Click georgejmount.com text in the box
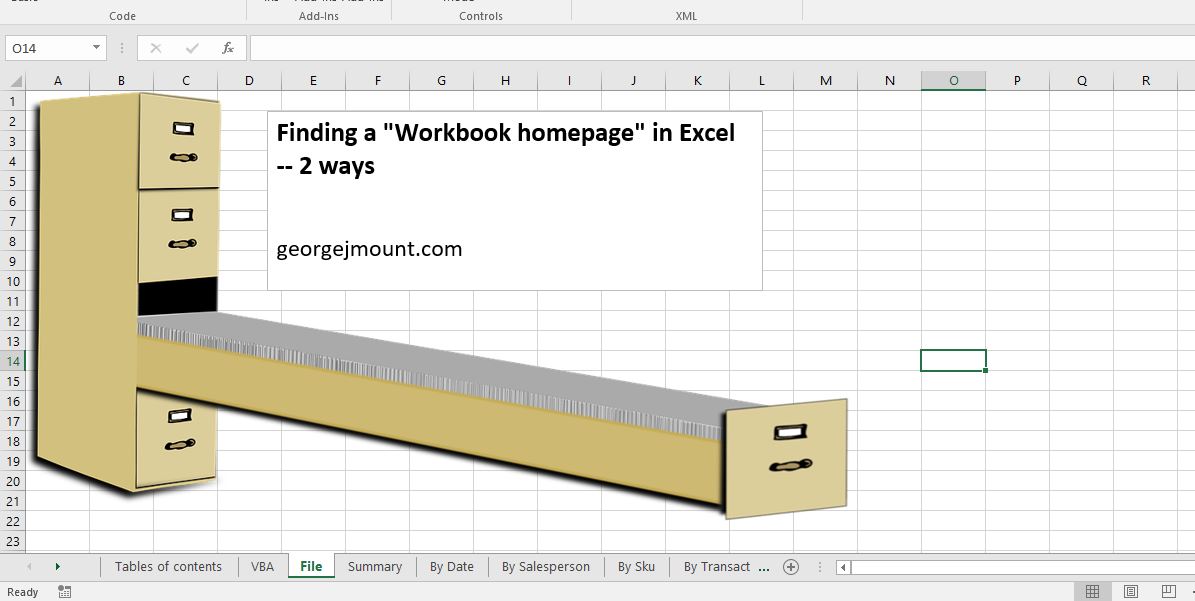 pyautogui.click(x=369, y=249)
